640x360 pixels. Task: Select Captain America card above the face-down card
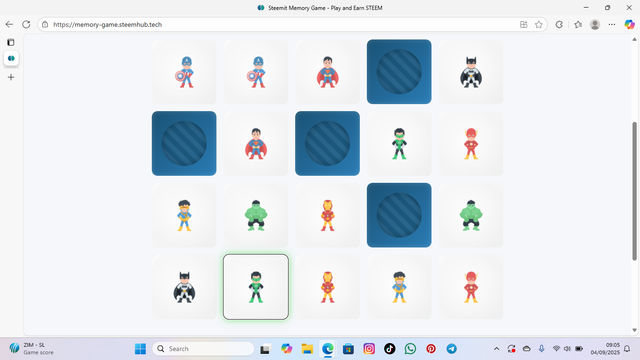pos(184,71)
